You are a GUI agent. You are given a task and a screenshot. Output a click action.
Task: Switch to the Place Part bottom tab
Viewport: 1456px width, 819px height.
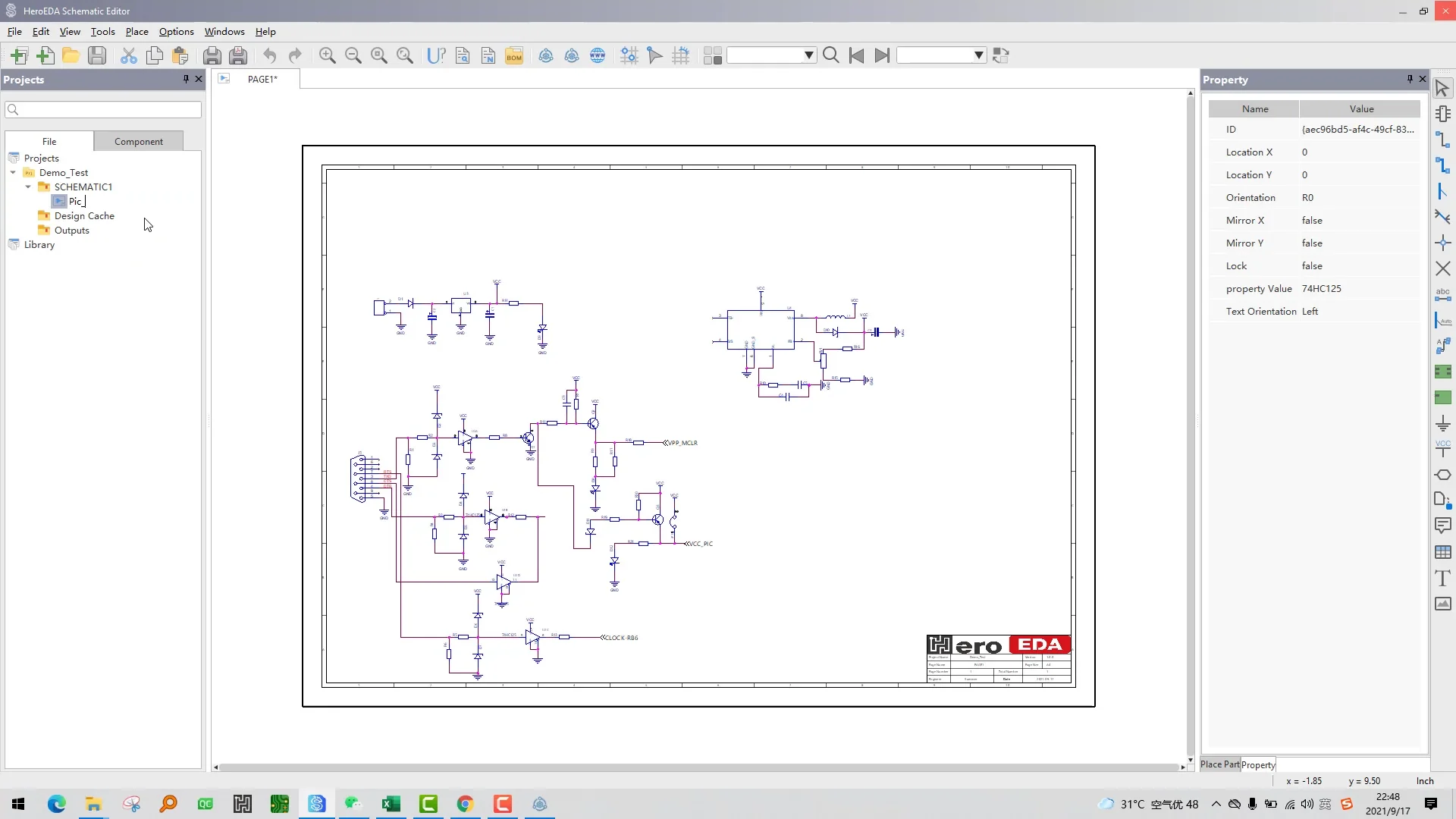pyautogui.click(x=1219, y=764)
